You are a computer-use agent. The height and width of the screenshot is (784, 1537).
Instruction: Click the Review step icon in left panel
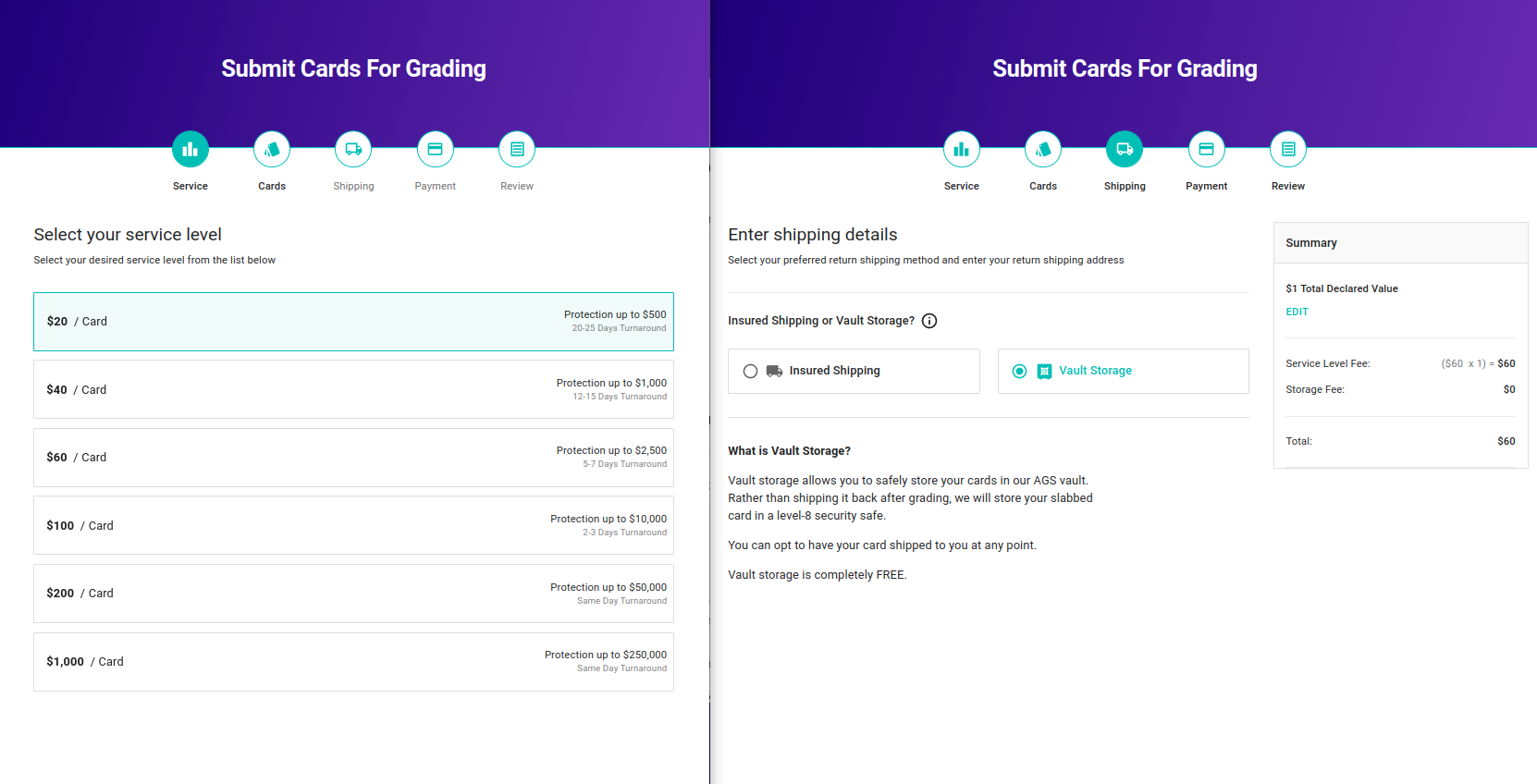click(x=517, y=149)
